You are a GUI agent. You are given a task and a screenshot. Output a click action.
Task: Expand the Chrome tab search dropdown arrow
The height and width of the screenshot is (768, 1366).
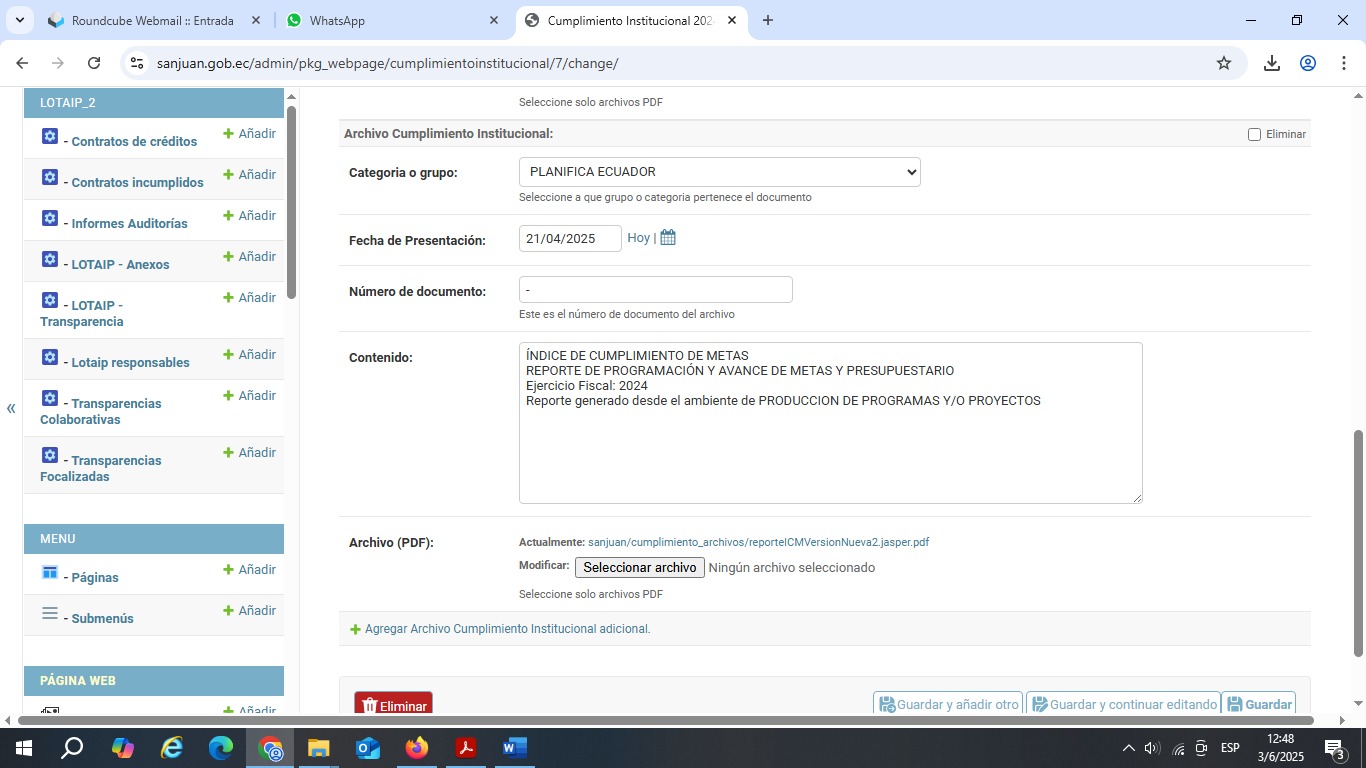pyautogui.click(x=19, y=20)
